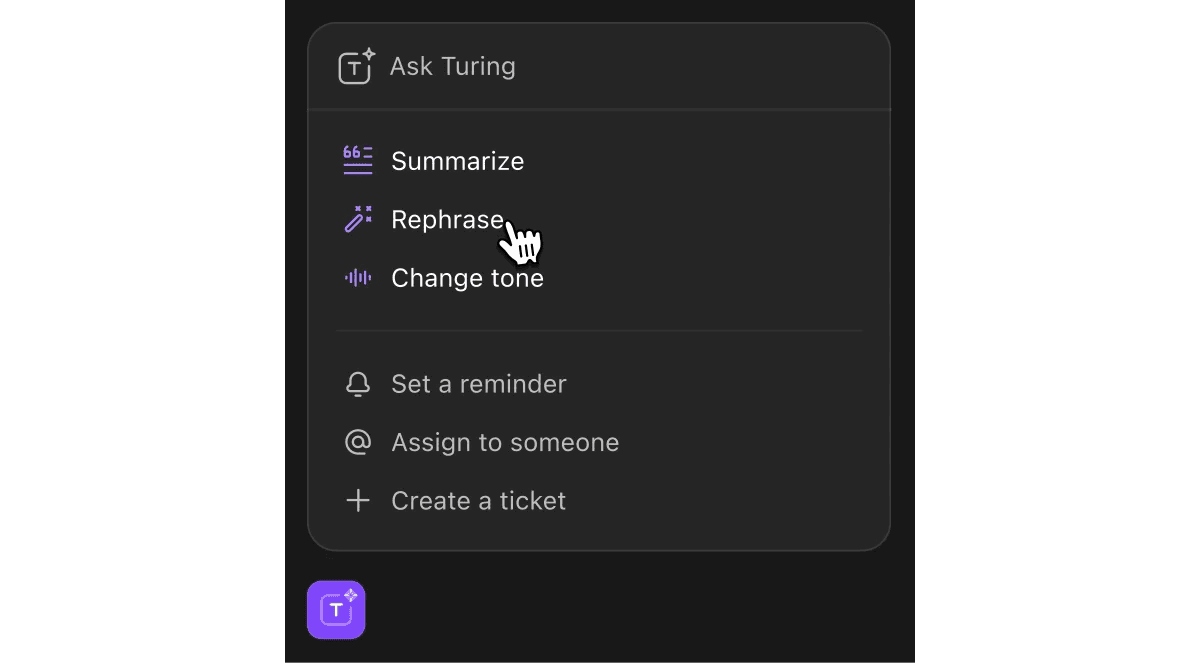Choose Assign to someone
Image resolution: width=1200 pixels, height=663 pixels.
pos(505,442)
